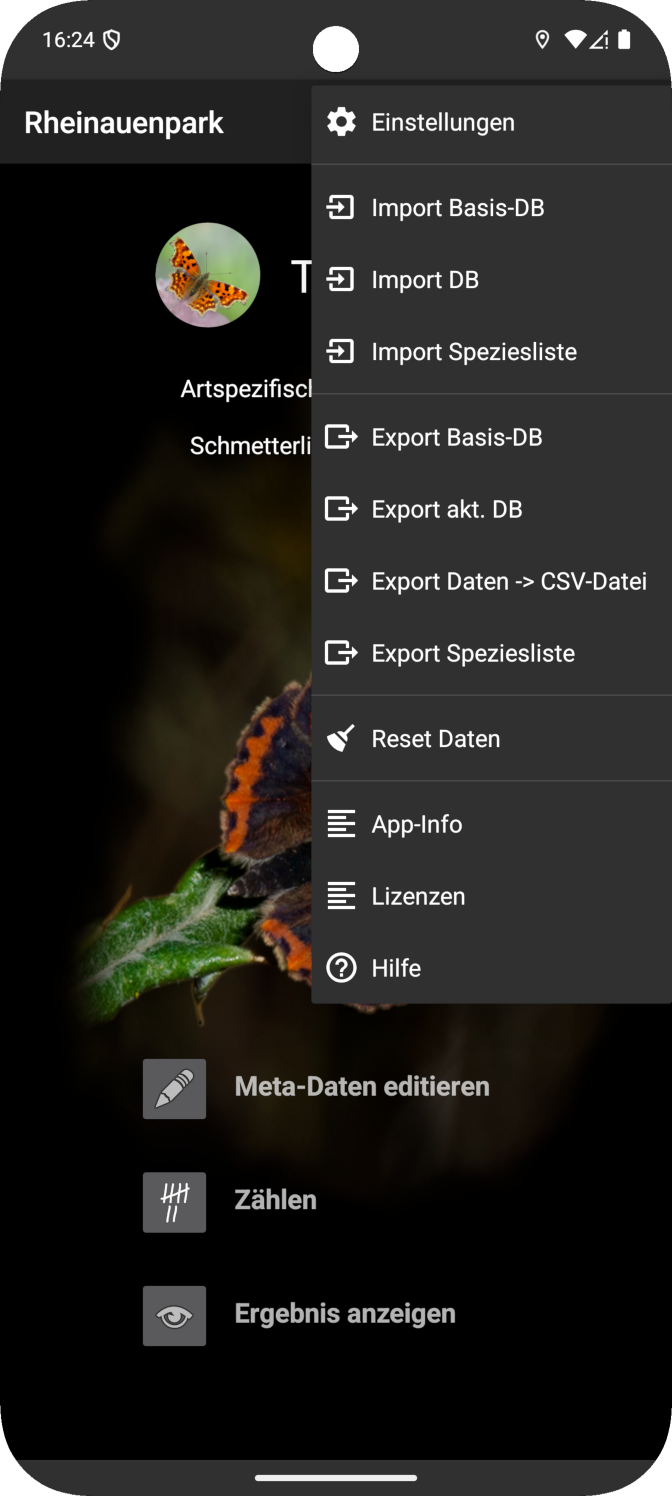Select Export Spezielliste from menu
This screenshot has width=672, height=1496.
pos(473,653)
